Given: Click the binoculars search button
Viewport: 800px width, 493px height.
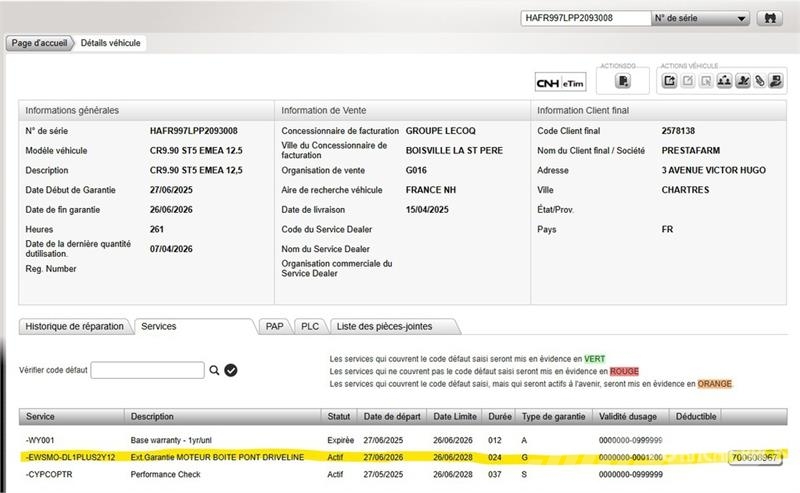Looking at the screenshot, I should 769,18.
